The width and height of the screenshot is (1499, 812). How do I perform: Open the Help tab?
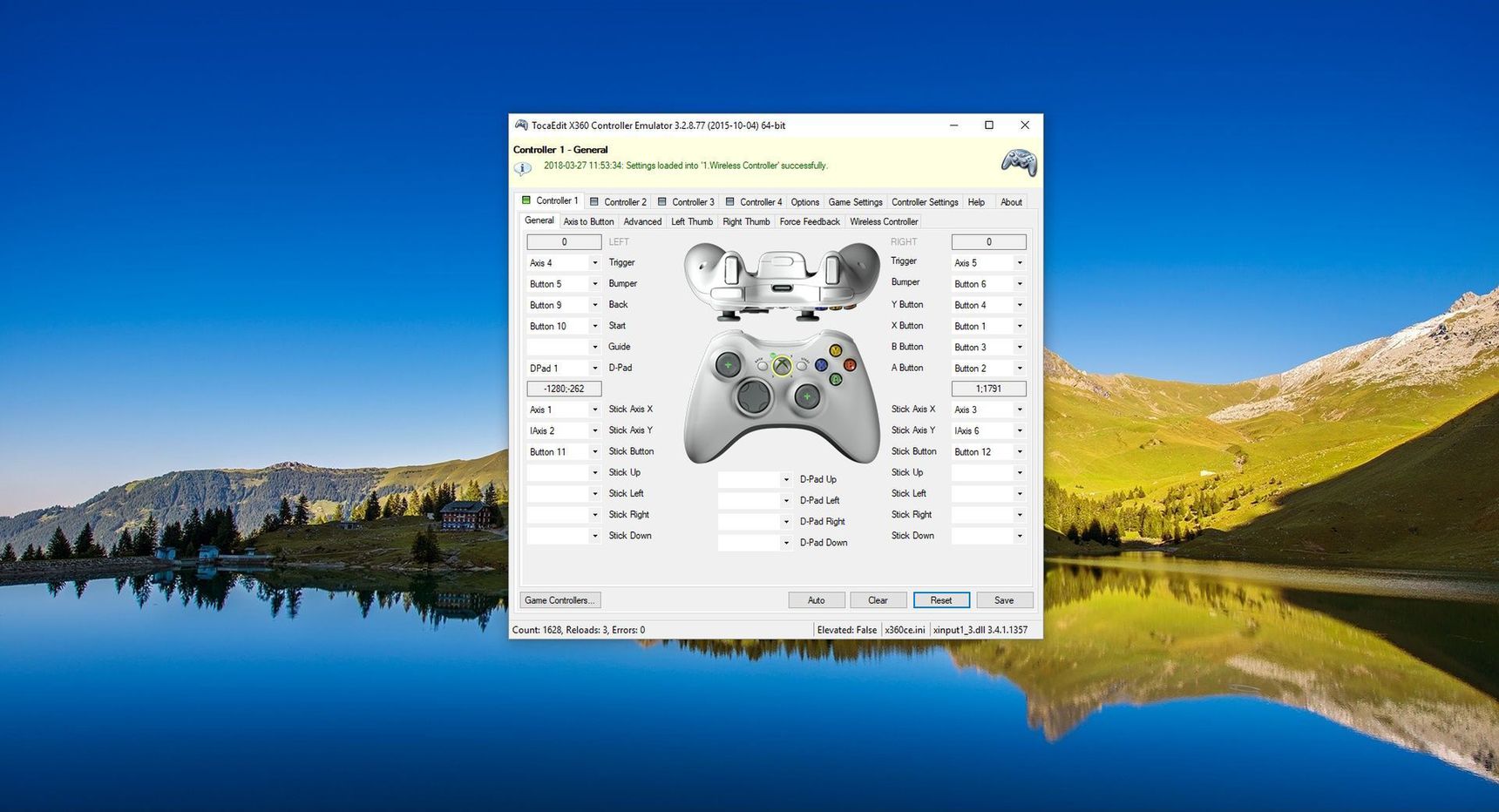click(x=976, y=202)
